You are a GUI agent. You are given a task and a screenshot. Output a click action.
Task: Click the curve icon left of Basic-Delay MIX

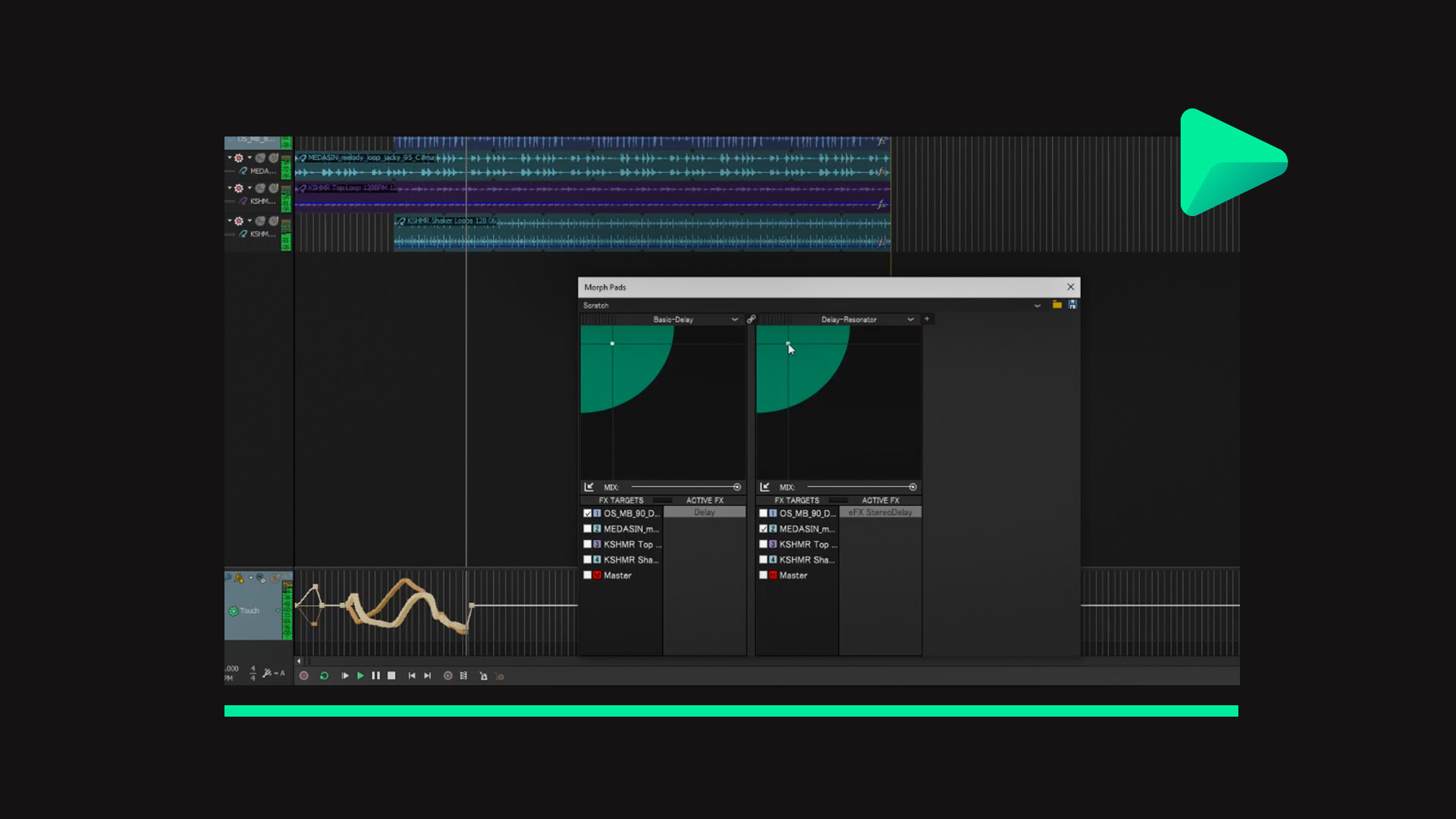589,487
